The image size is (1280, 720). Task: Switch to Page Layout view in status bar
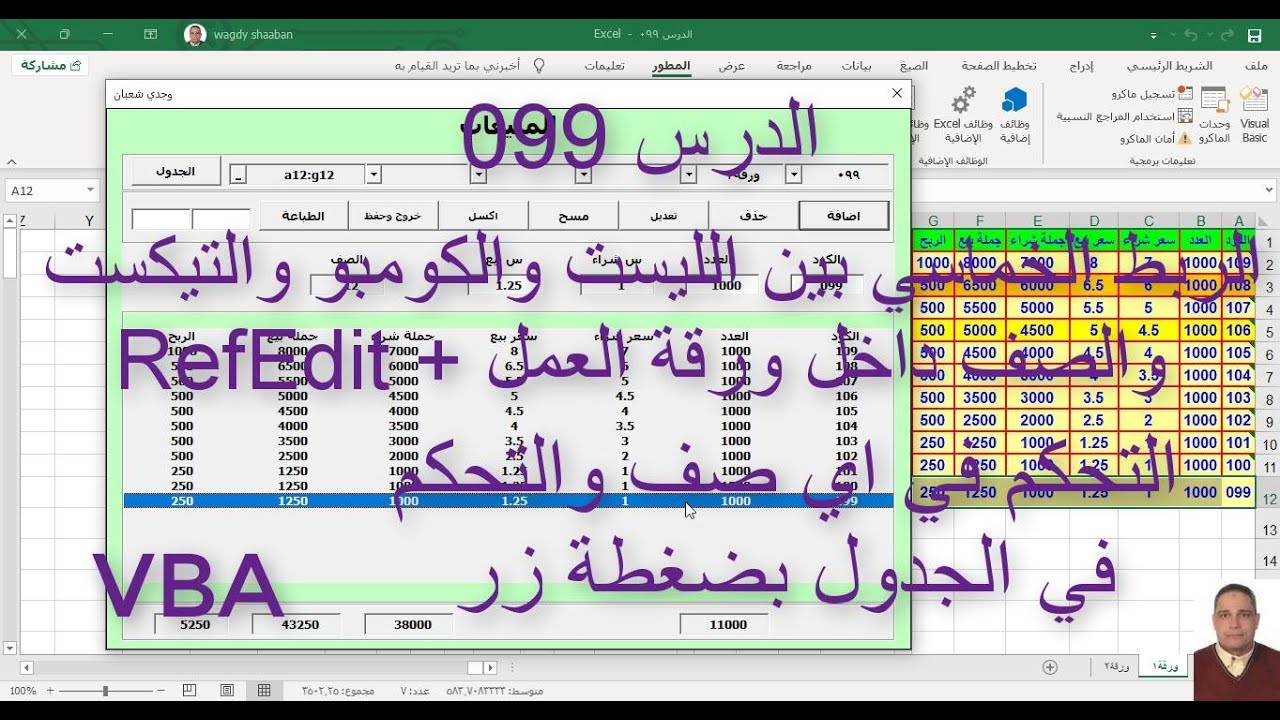click(228, 690)
